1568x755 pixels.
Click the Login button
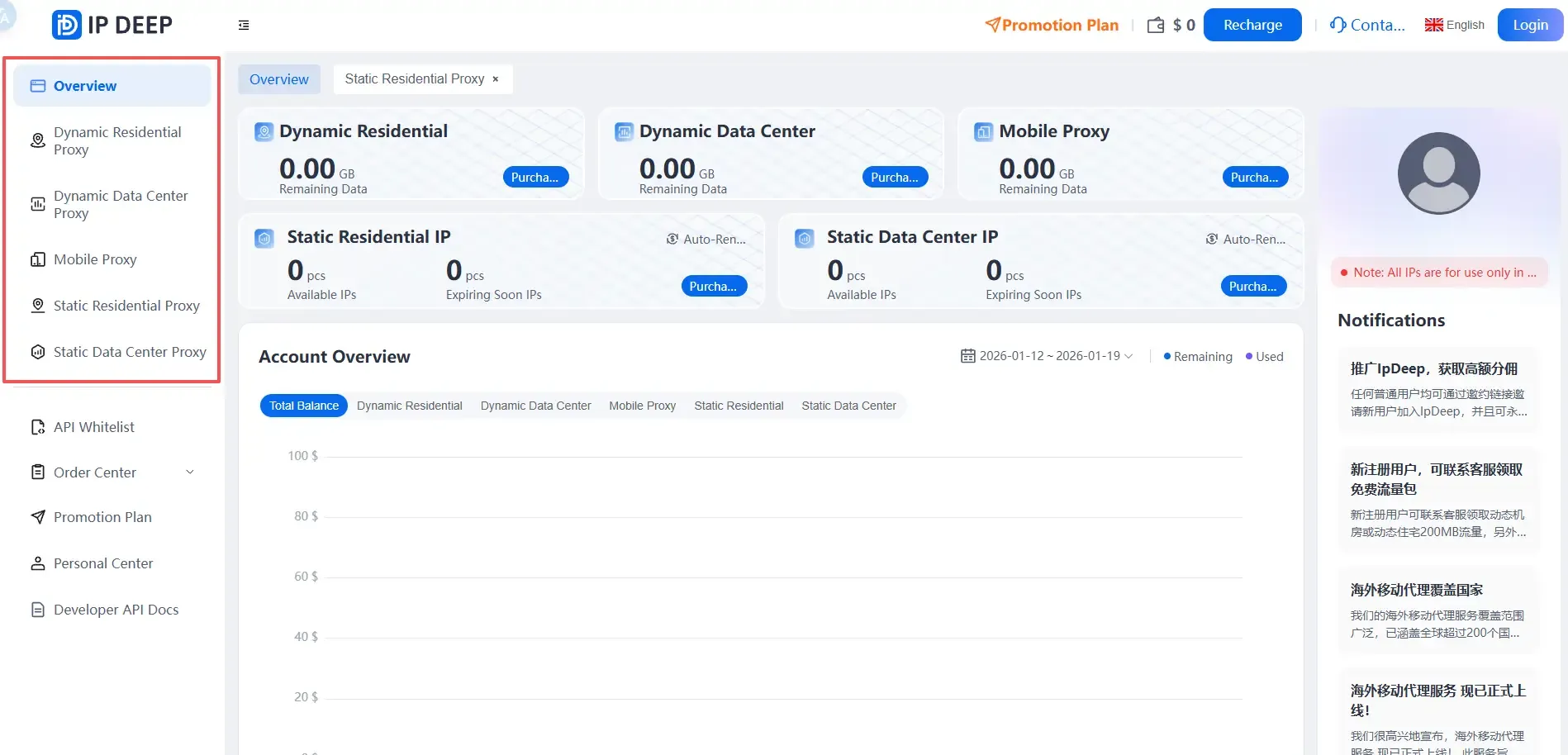click(1530, 25)
